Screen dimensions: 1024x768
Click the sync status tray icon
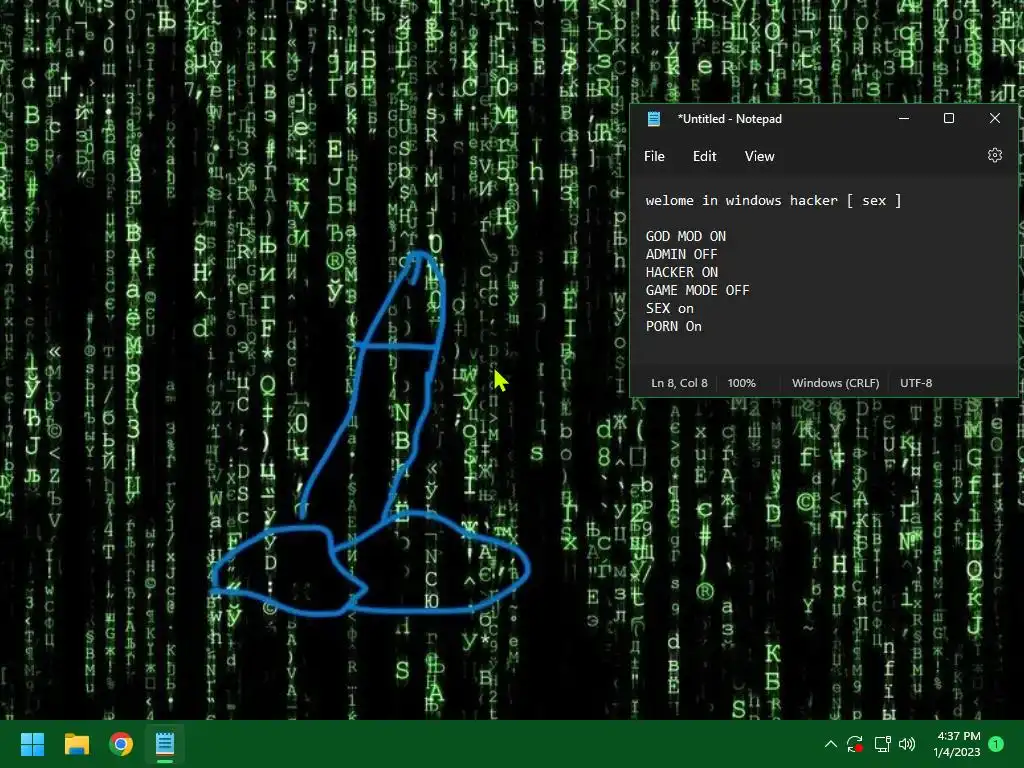[x=855, y=744]
